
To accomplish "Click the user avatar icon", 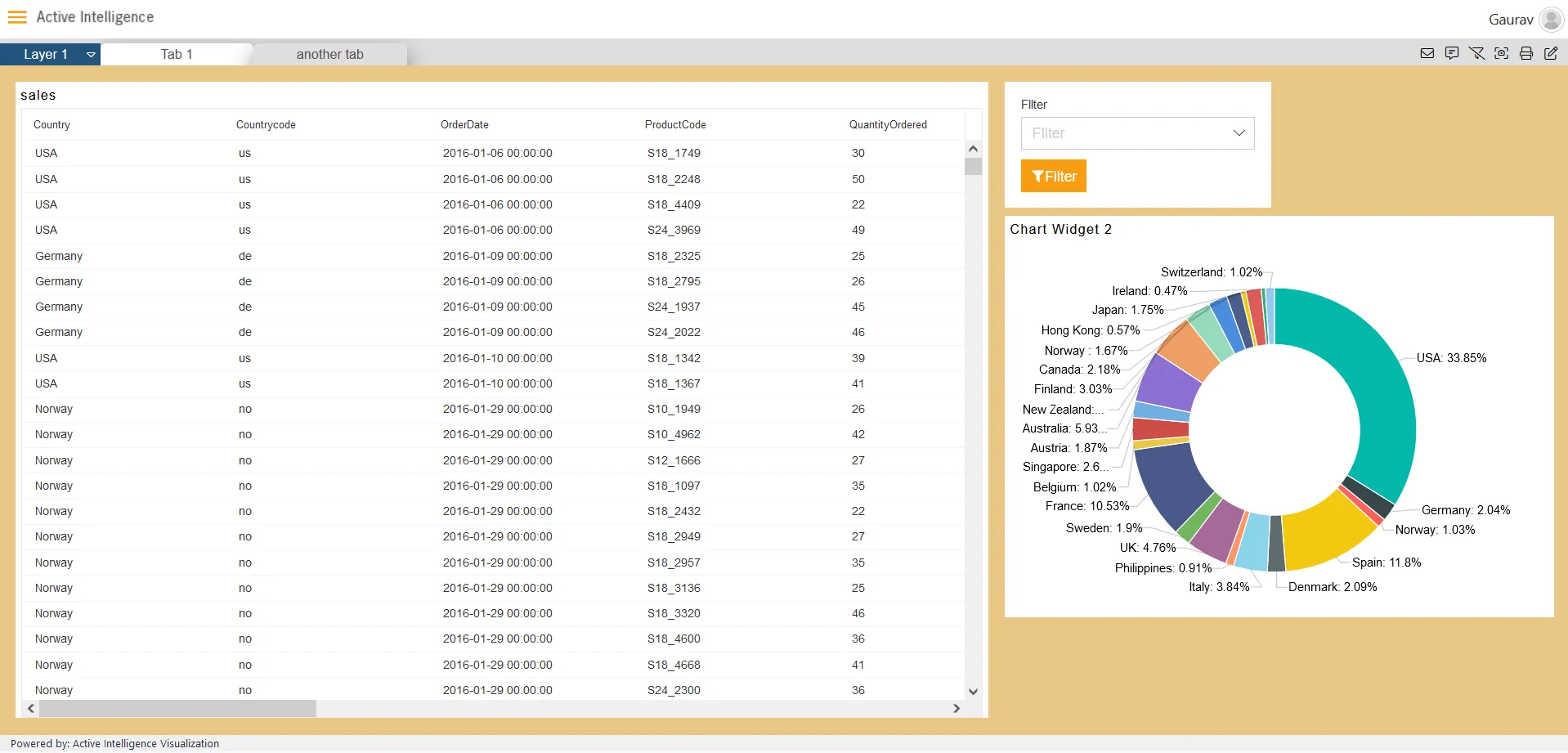I will click(x=1550, y=19).
